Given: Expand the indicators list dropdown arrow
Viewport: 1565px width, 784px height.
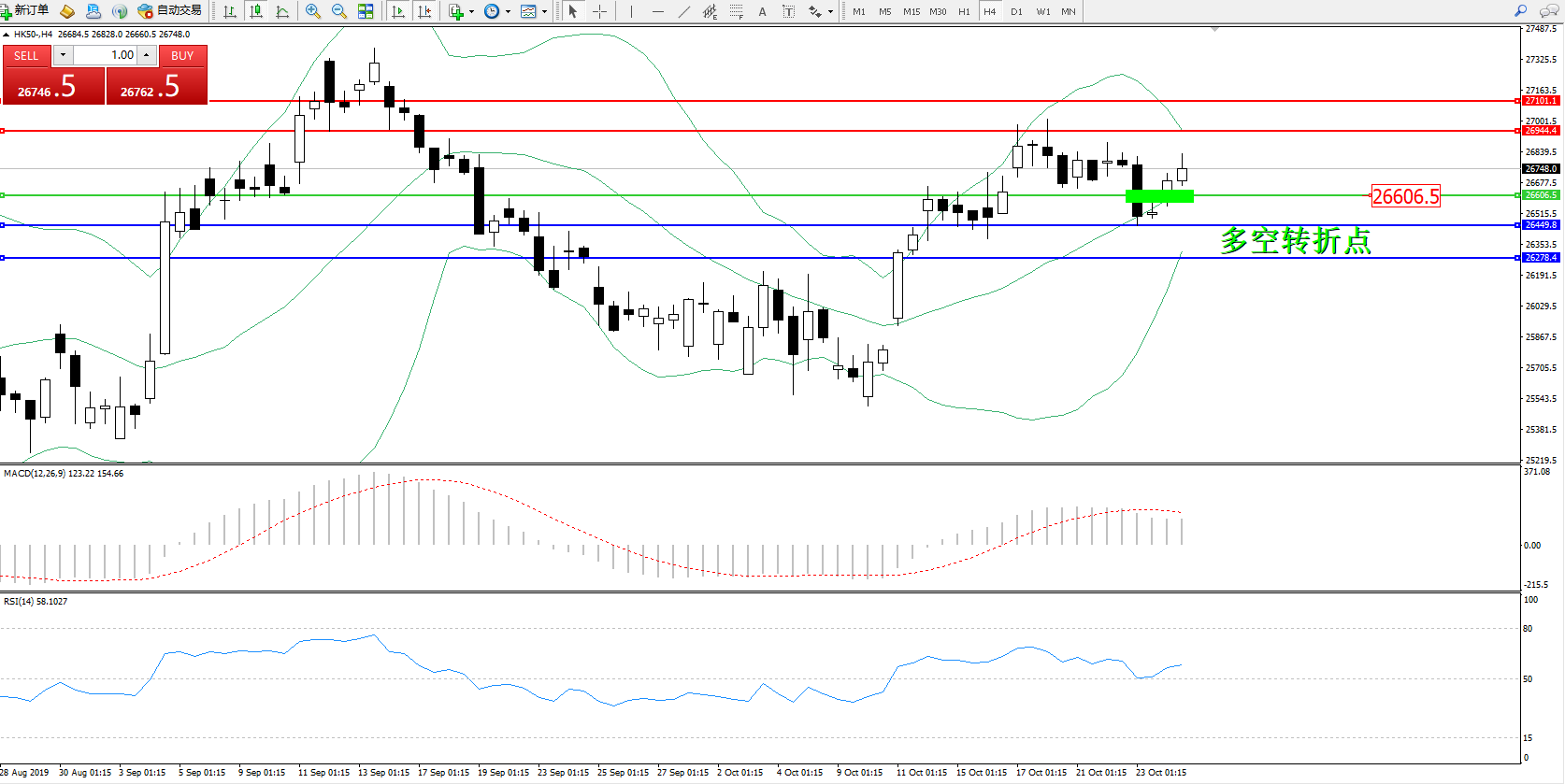Looking at the screenshot, I should [471, 12].
